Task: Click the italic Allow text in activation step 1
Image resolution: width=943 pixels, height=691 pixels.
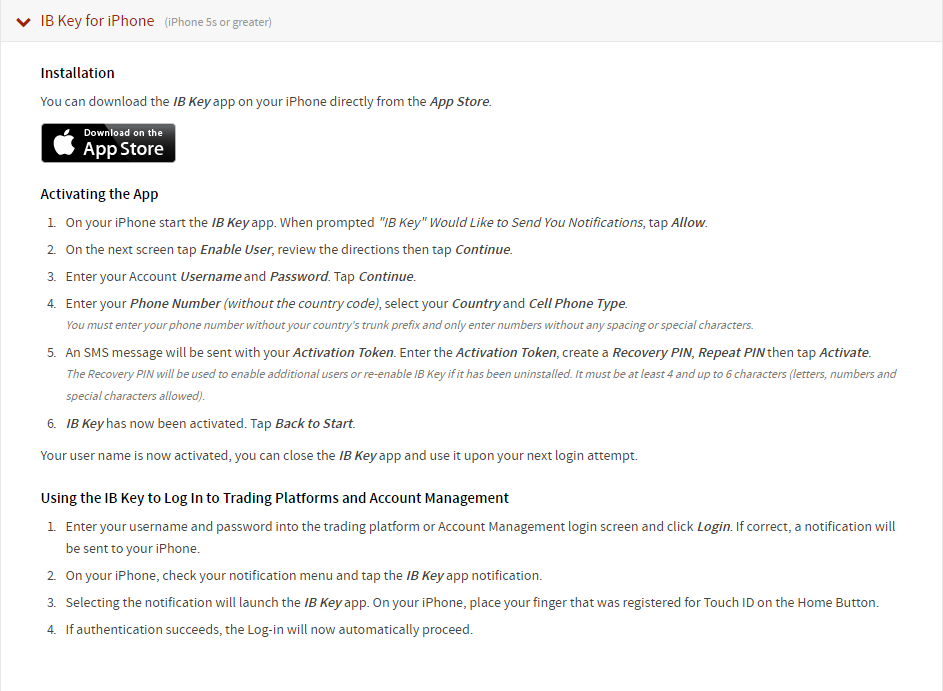Action: 688,223
